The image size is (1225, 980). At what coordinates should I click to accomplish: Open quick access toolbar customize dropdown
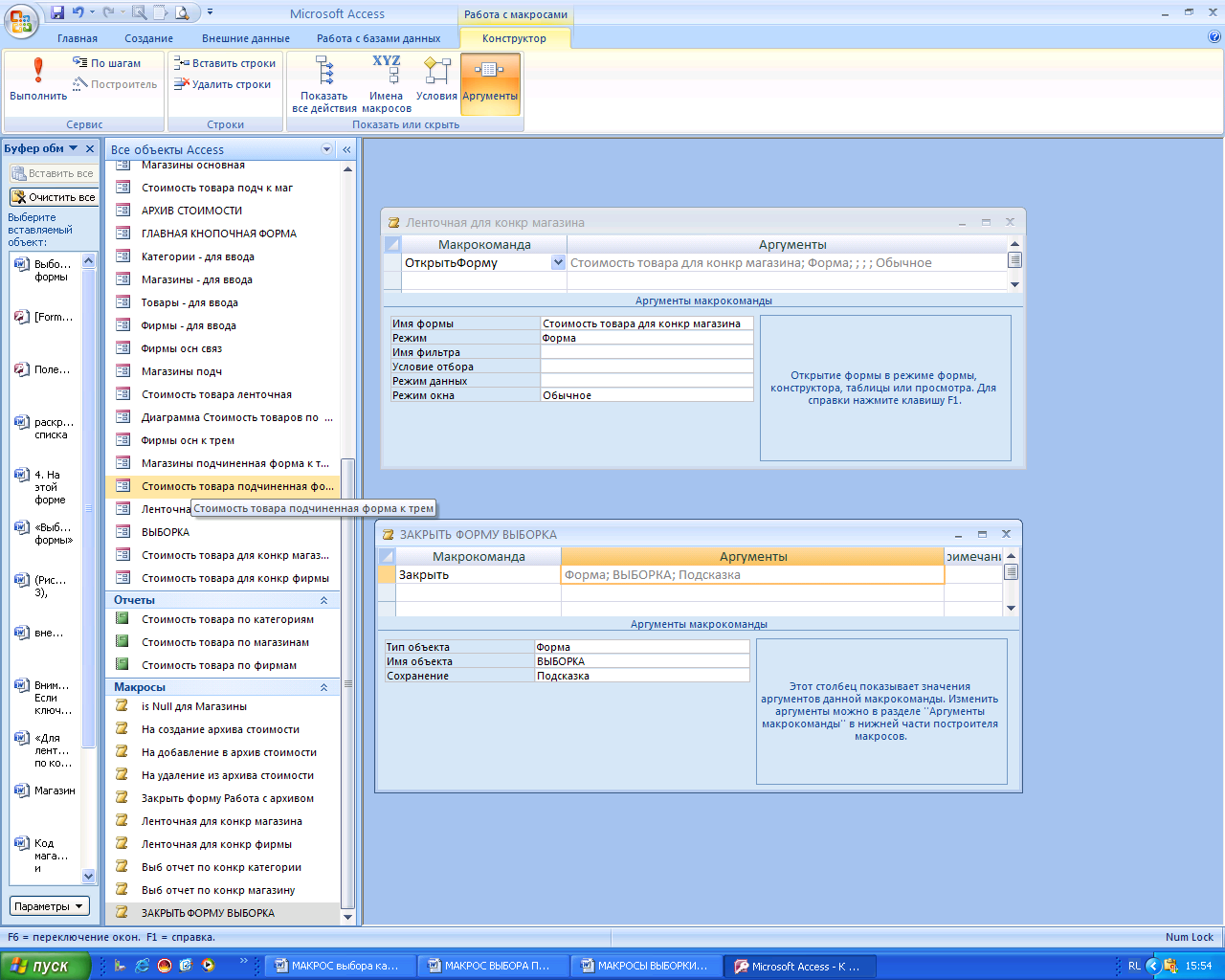[210, 12]
